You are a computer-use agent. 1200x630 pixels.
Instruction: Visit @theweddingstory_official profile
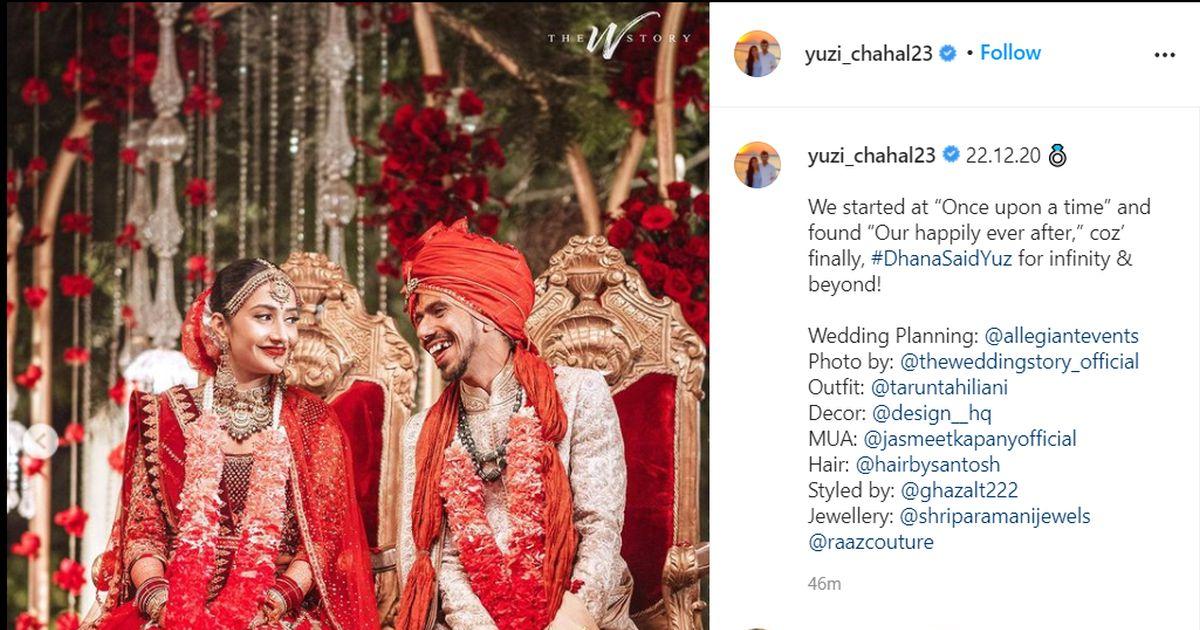click(1019, 362)
